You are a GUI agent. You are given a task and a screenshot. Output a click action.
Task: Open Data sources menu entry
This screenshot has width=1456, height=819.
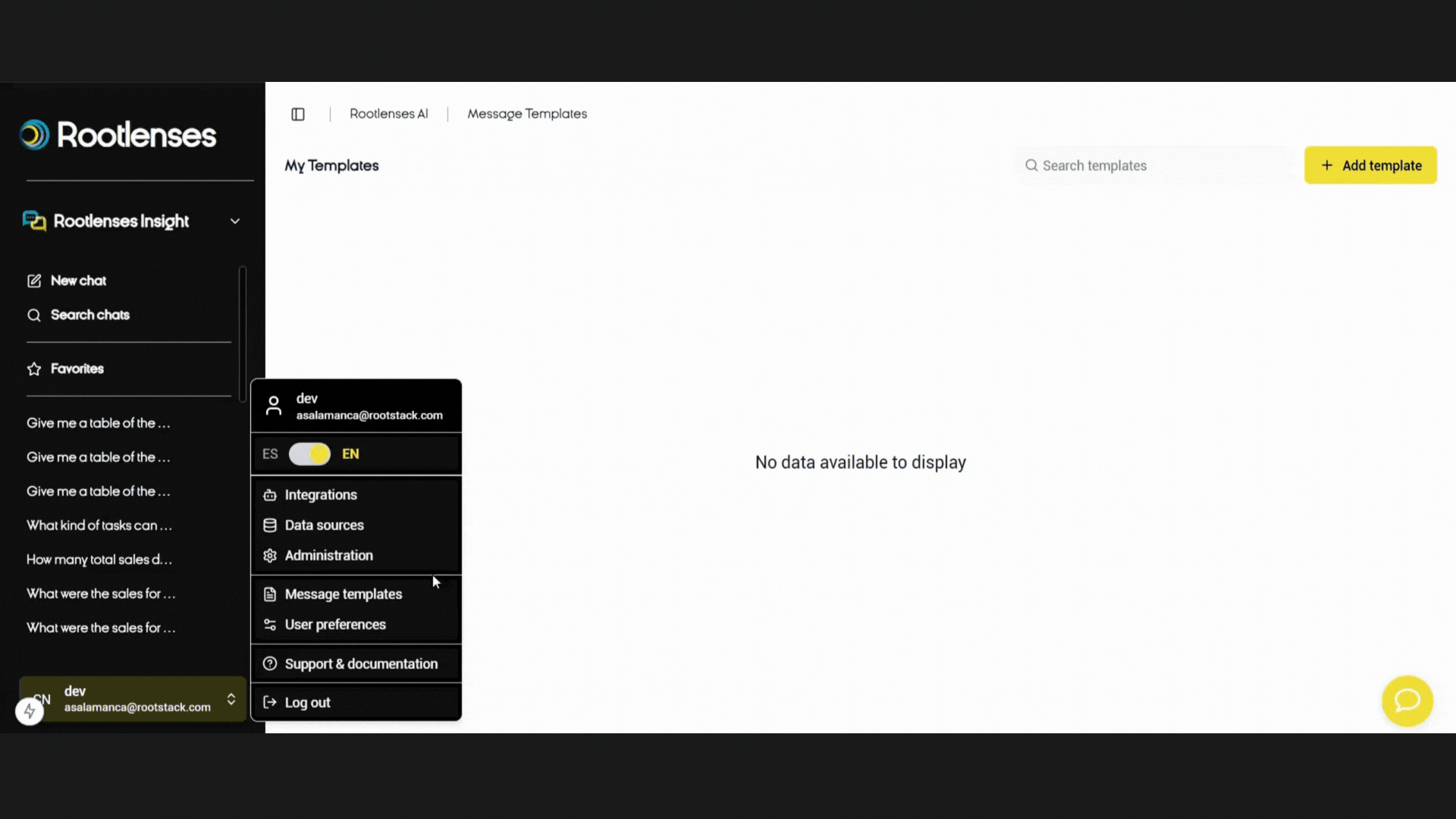[x=324, y=526]
